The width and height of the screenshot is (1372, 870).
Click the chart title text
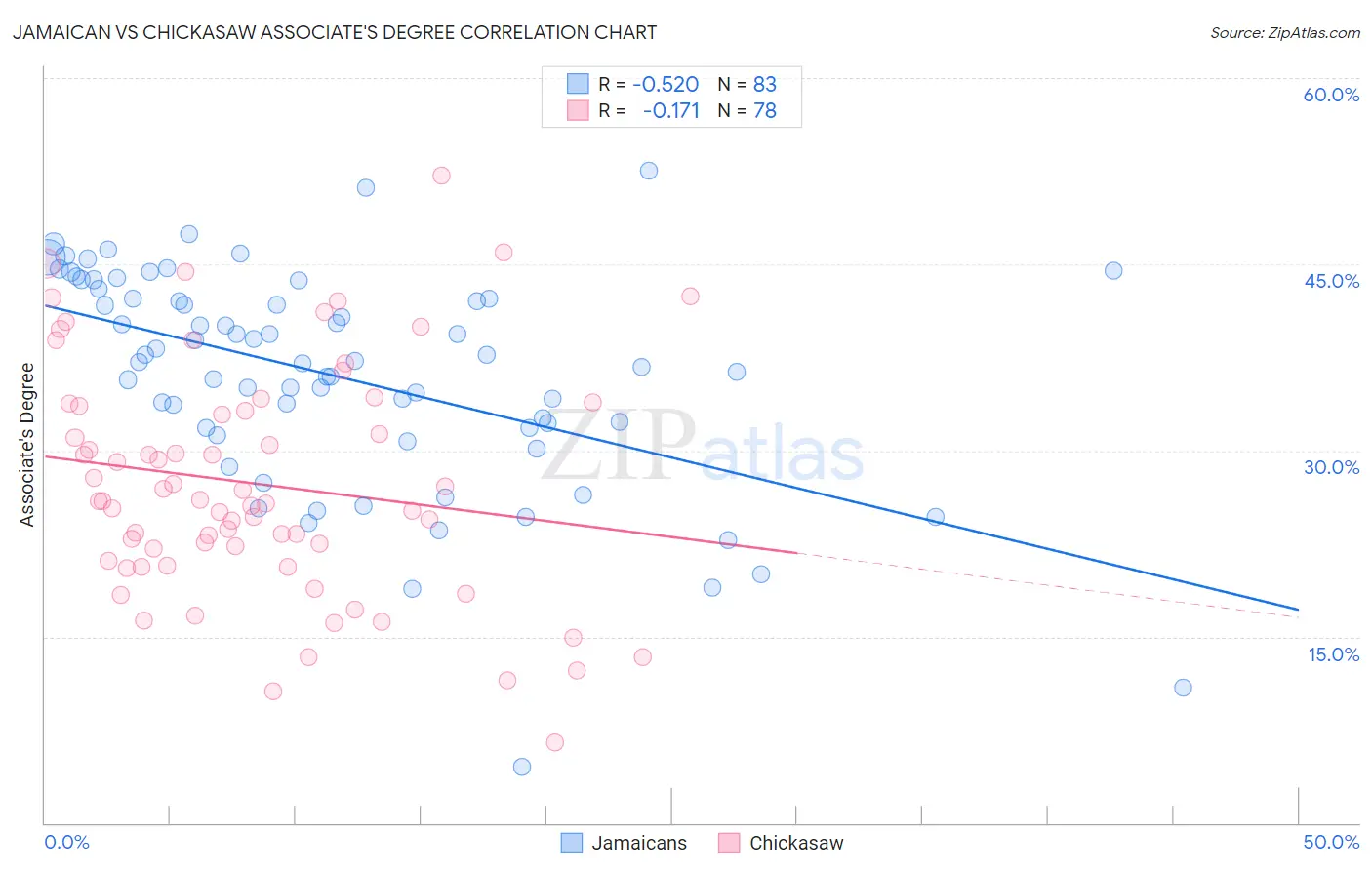point(335,32)
